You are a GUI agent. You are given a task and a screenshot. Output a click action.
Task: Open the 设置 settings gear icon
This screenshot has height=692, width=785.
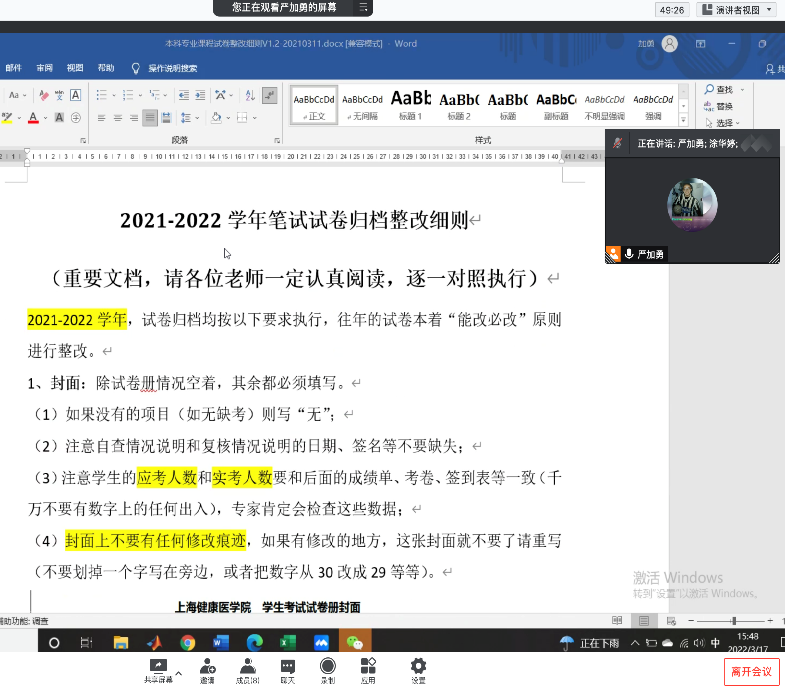pyautogui.click(x=418, y=666)
